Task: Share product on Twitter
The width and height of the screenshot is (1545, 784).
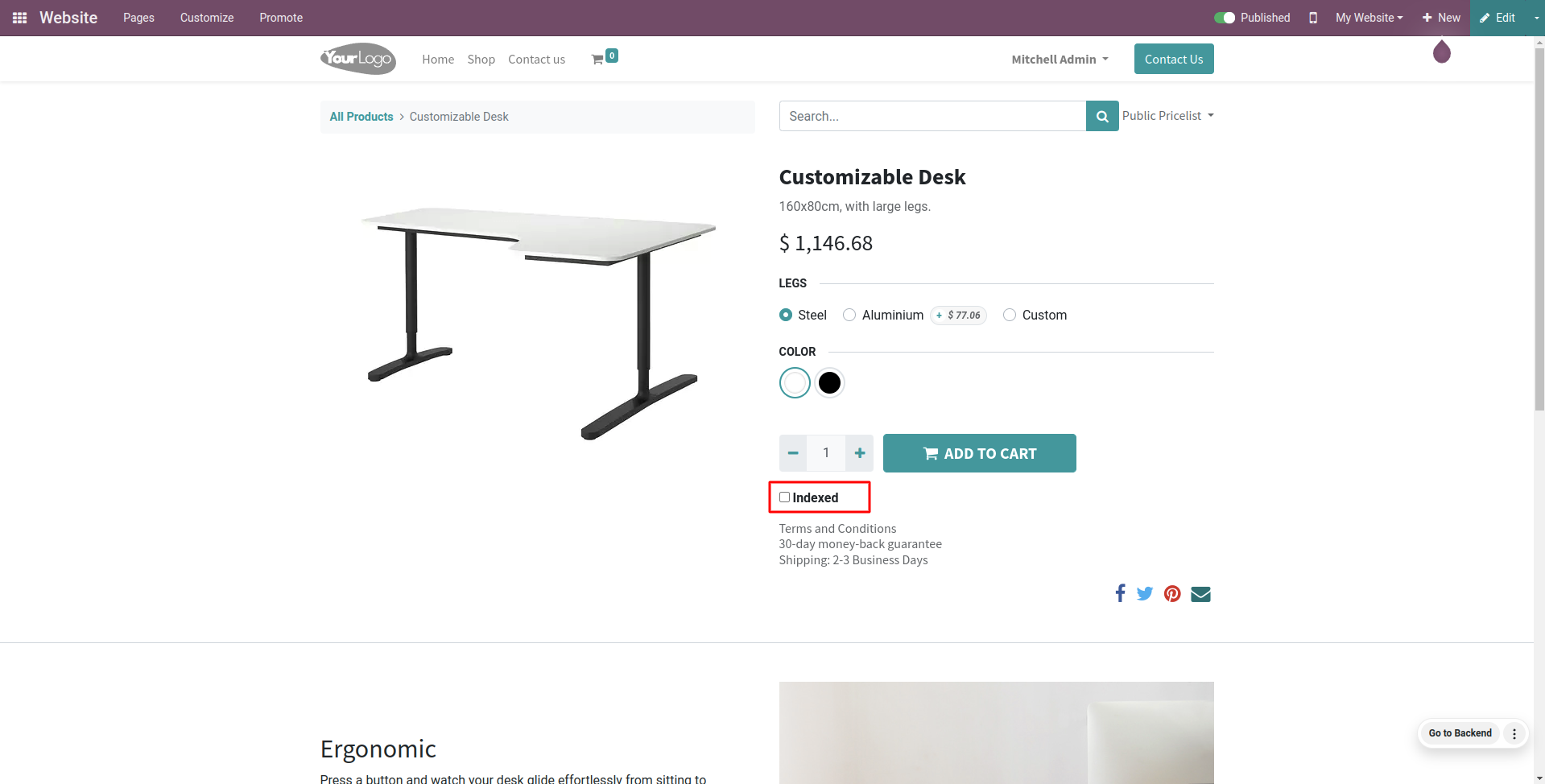Action: point(1145,594)
